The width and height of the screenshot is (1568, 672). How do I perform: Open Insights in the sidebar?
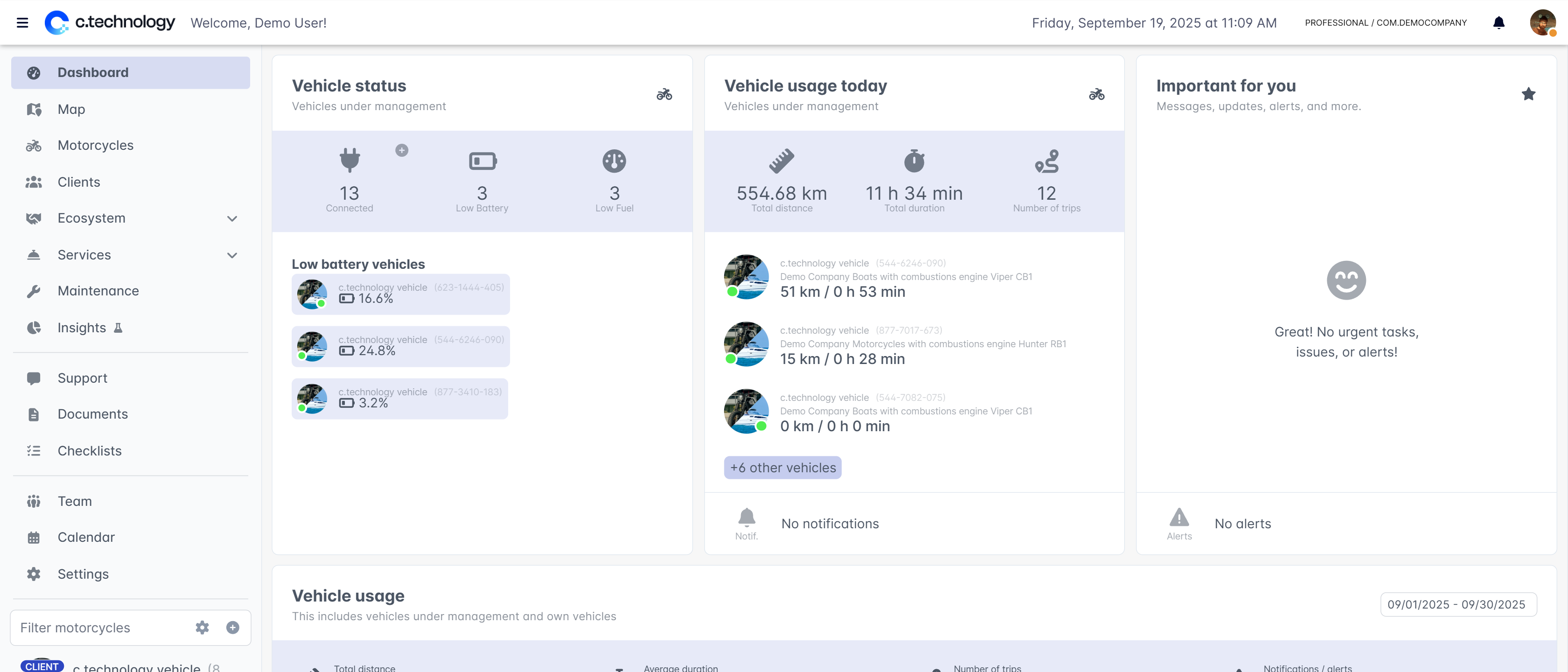82,328
